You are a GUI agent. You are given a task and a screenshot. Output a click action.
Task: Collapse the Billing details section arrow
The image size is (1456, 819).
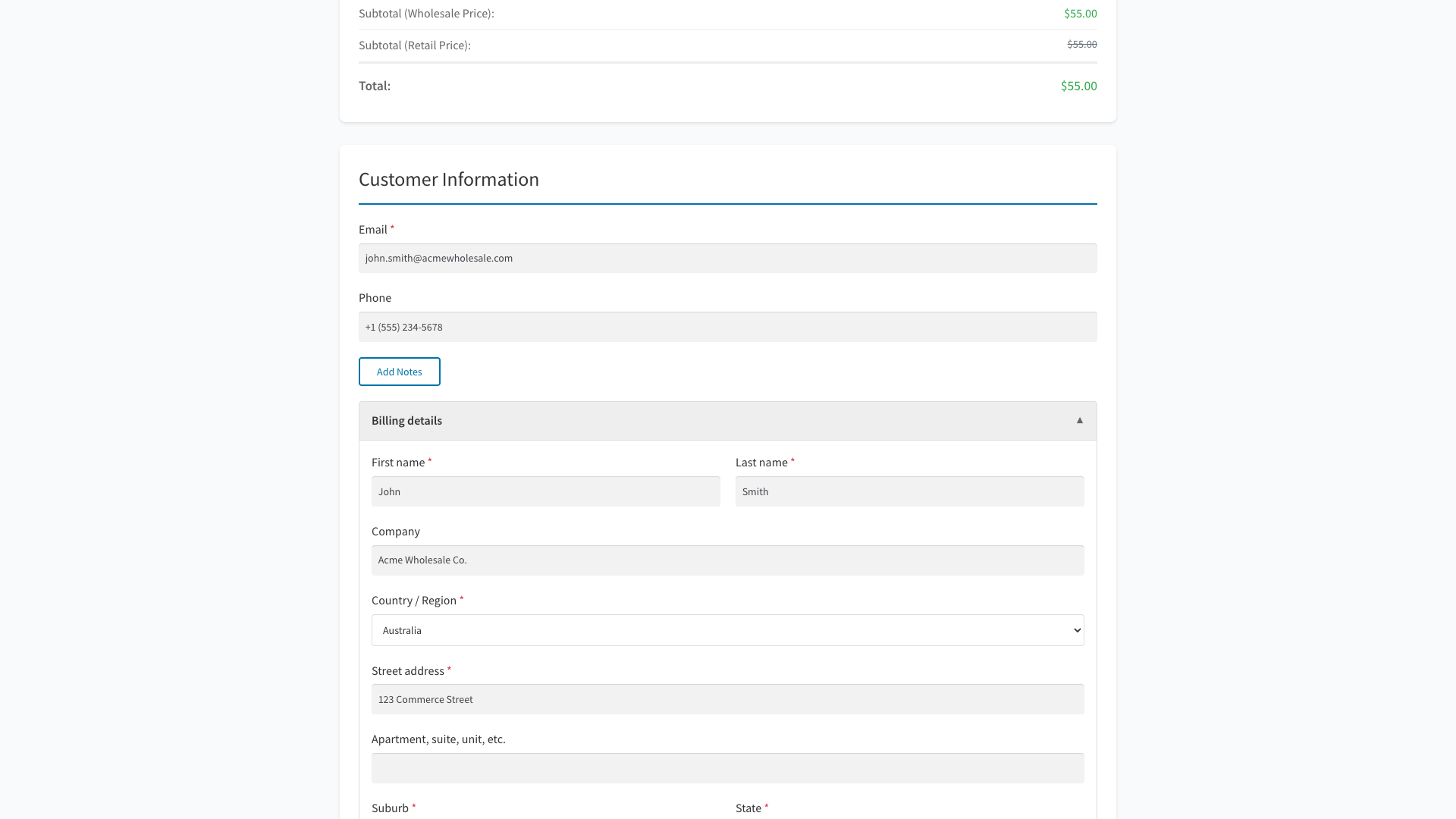click(x=1079, y=420)
